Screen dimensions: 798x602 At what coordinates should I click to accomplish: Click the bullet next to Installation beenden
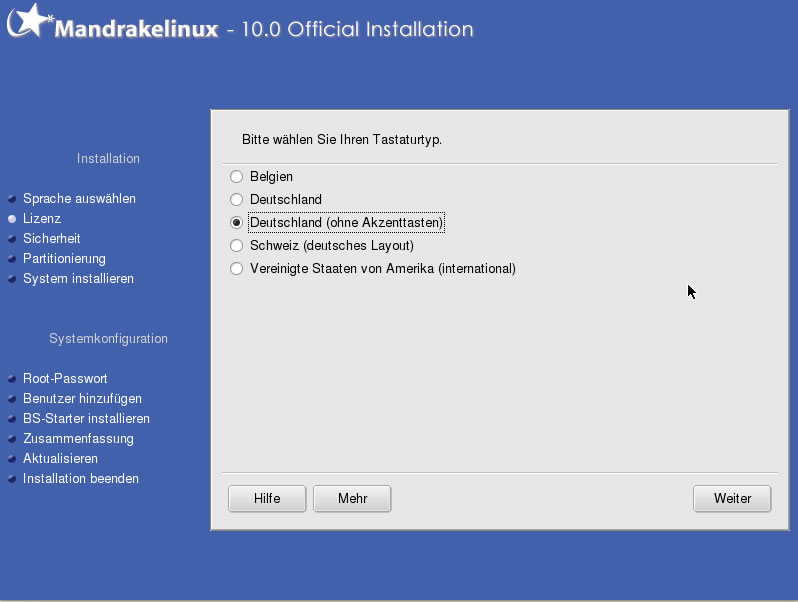(x=12, y=479)
